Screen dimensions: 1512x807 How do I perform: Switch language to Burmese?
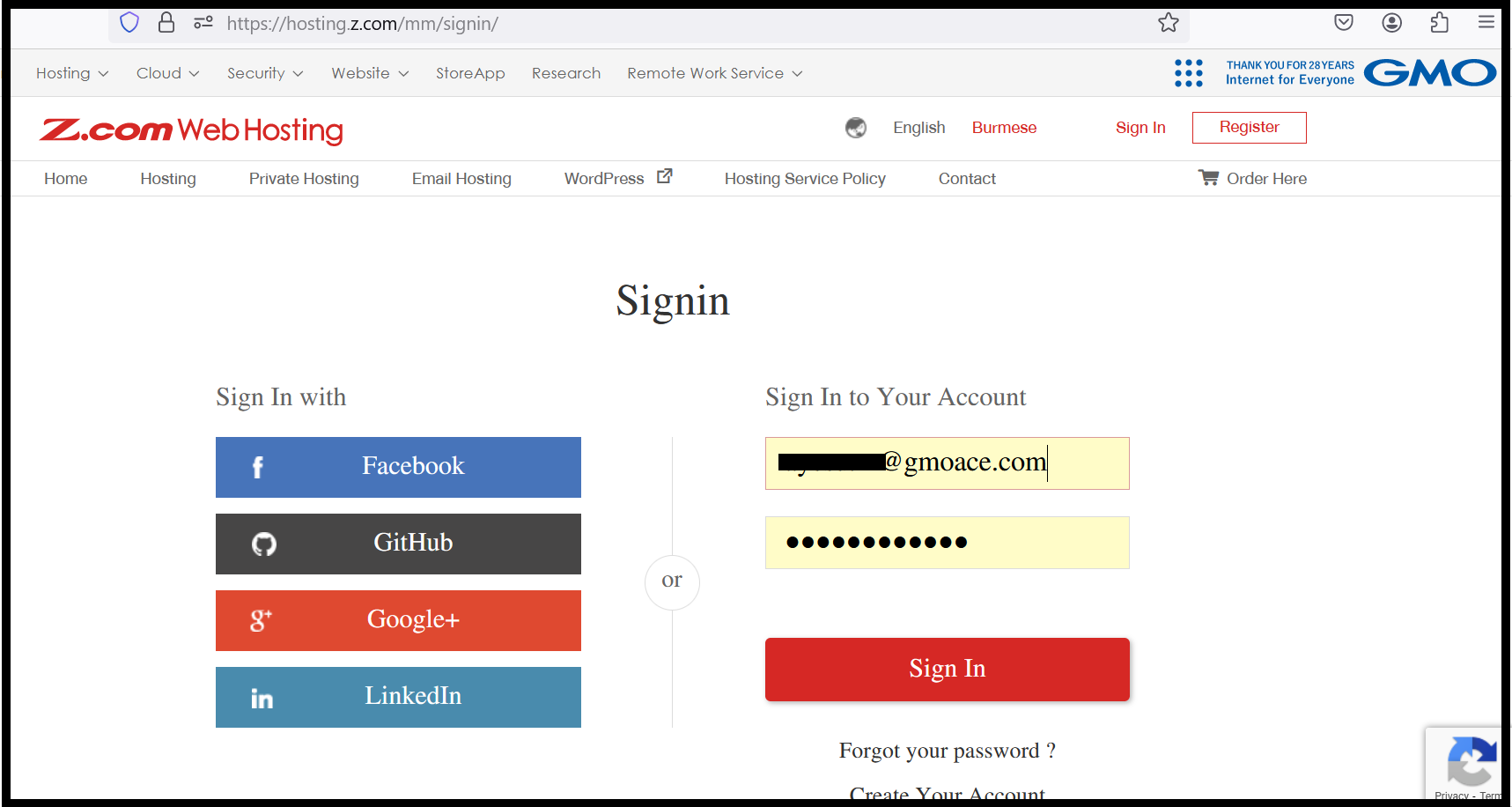(x=1004, y=128)
